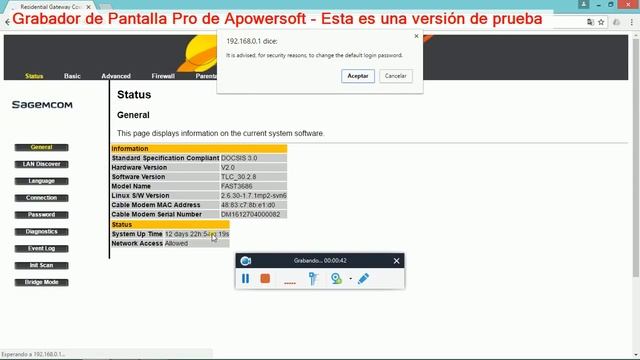This screenshot has width=640, height=360.
Task: Open the Firewall navigation tab
Action: (163, 76)
